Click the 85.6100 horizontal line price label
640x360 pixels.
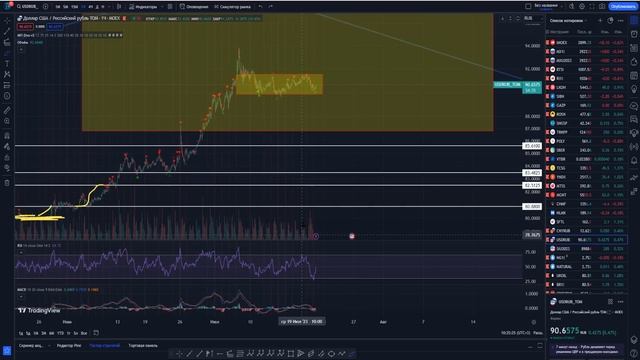532,146
